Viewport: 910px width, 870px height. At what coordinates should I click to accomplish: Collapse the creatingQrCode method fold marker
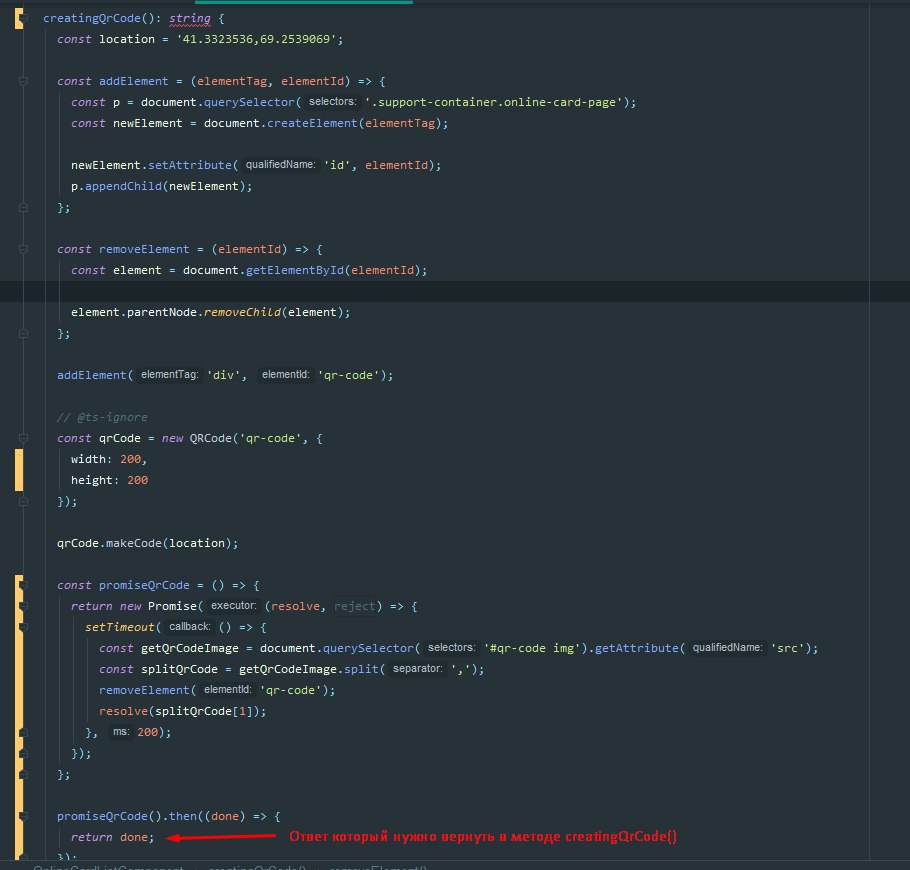(x=23, y=19)
